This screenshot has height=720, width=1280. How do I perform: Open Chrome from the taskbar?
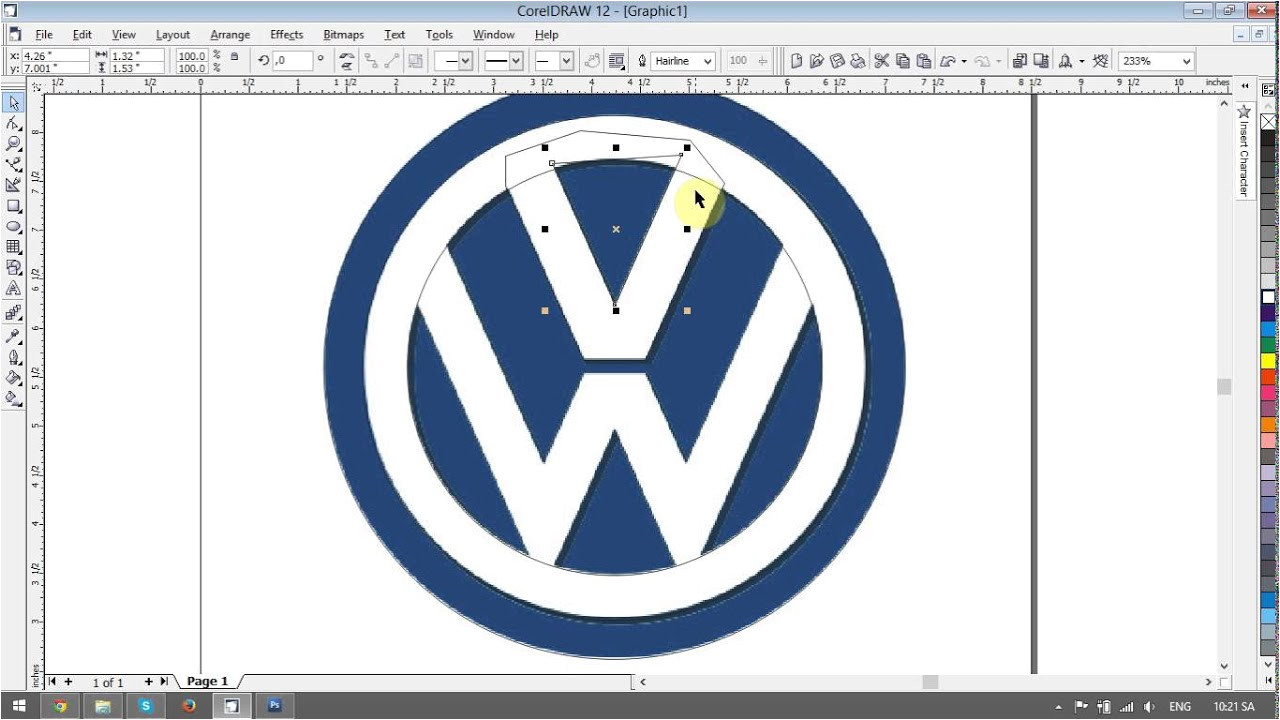[60, 705]
